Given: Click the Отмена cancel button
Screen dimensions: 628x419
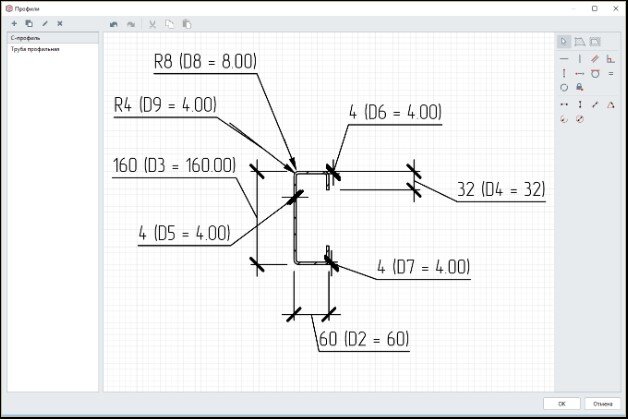Looking at the screenshot, I should [x=602, y=404].
